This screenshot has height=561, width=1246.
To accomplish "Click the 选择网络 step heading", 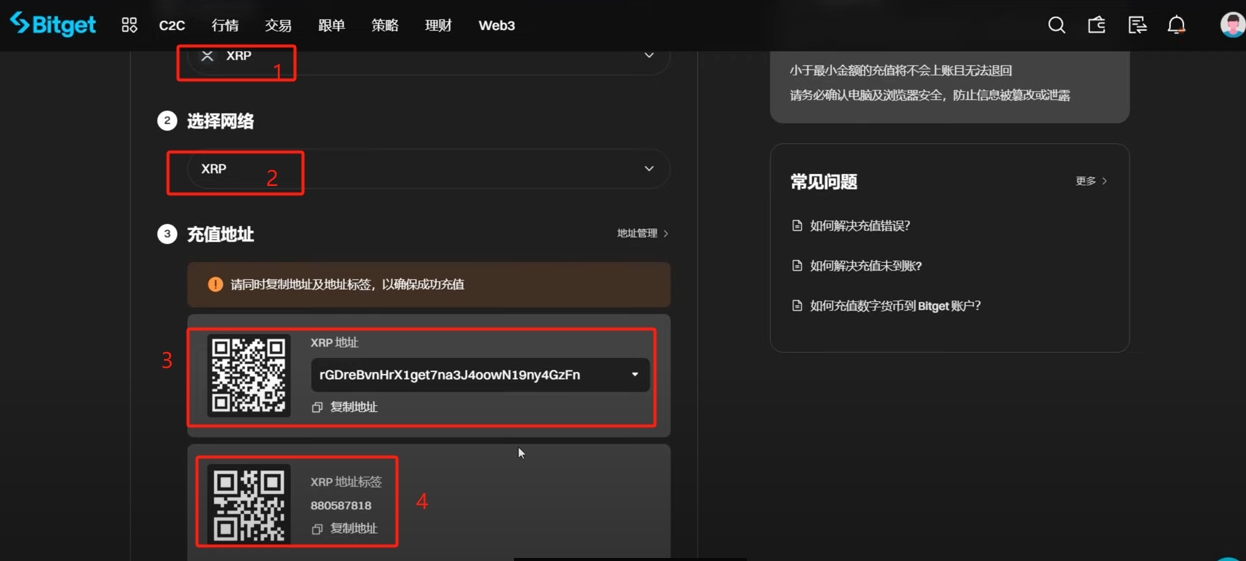I will (x=220, y=121).
